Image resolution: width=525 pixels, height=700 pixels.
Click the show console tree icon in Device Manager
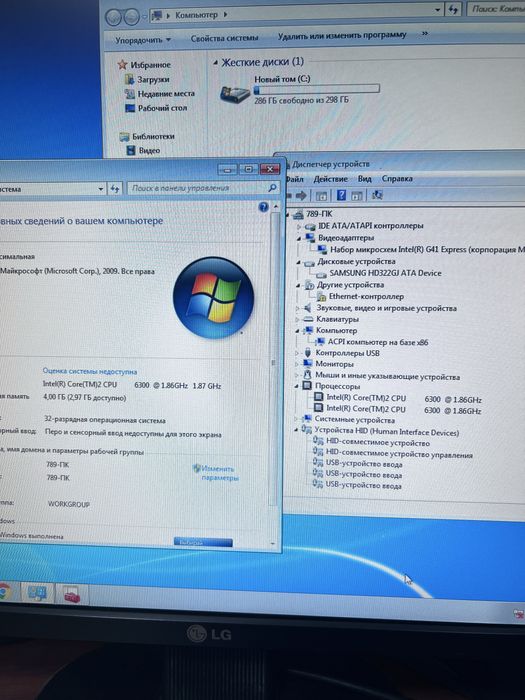click(321, 196)
